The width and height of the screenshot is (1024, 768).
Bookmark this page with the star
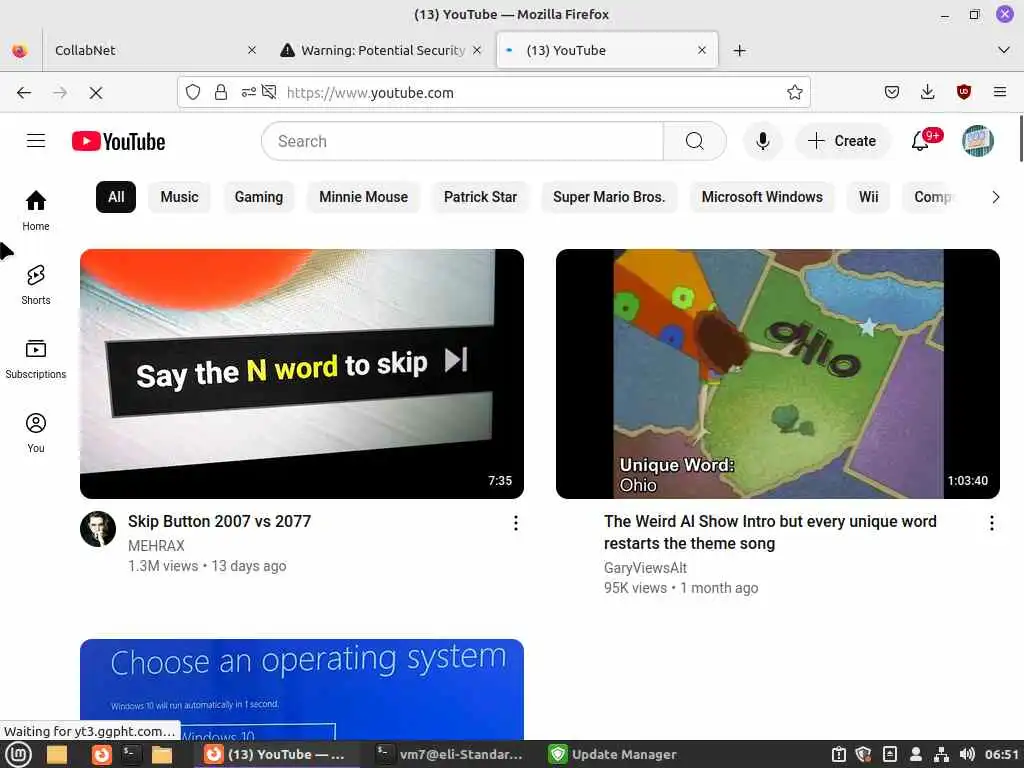click(x=794, y=93)
